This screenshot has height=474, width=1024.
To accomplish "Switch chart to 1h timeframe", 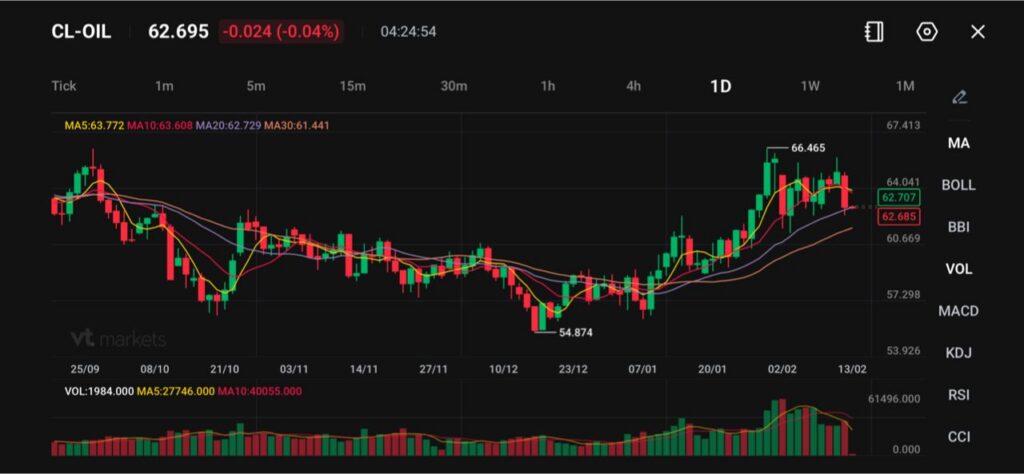I will tap(548, 86).
